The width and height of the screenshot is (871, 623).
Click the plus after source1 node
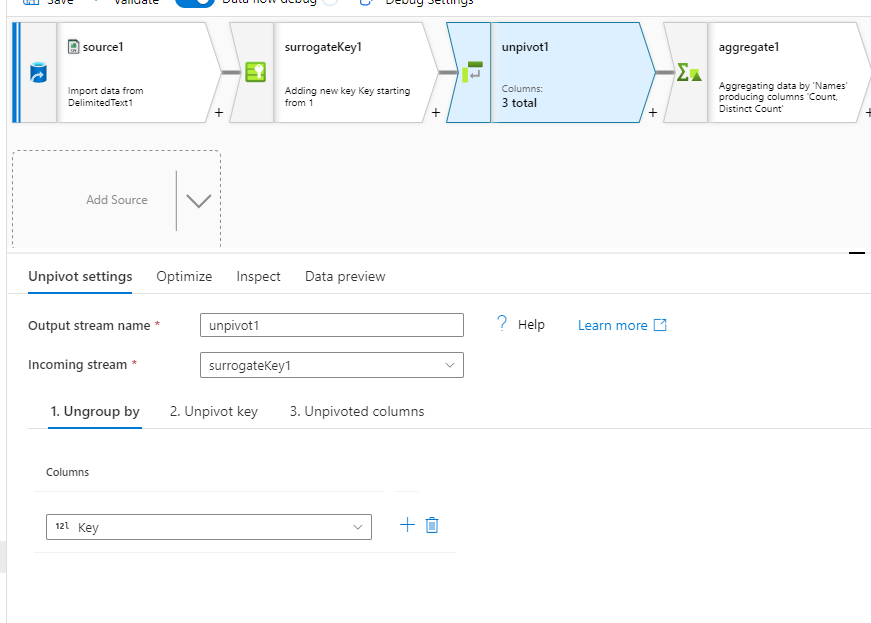pos(219,113)
